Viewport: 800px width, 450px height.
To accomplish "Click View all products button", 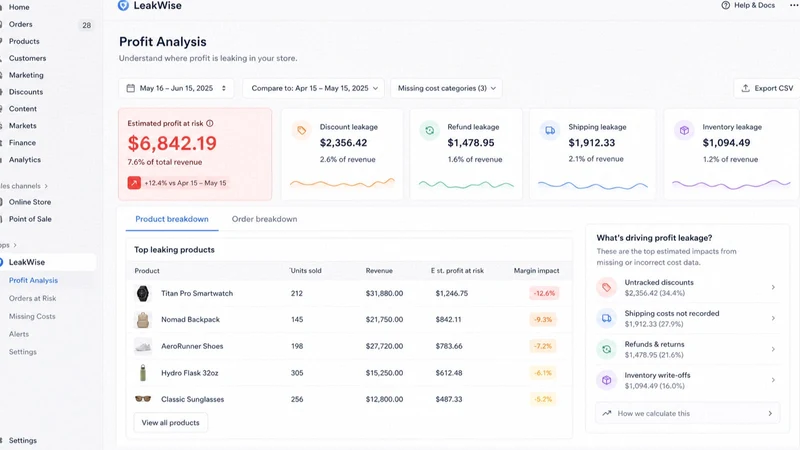I will coord(170,422).
